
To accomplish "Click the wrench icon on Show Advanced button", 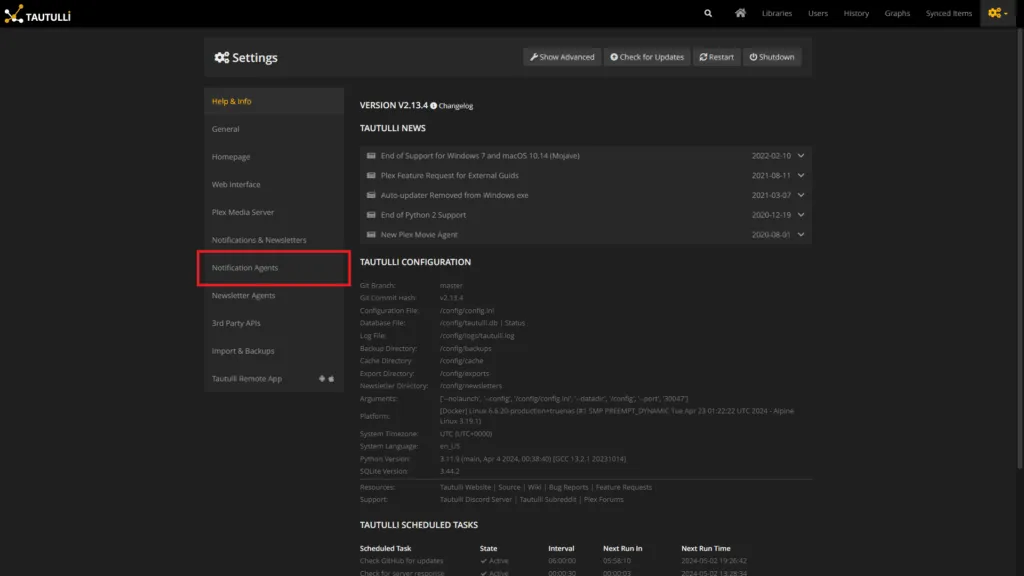I will (x=532, y=57).
